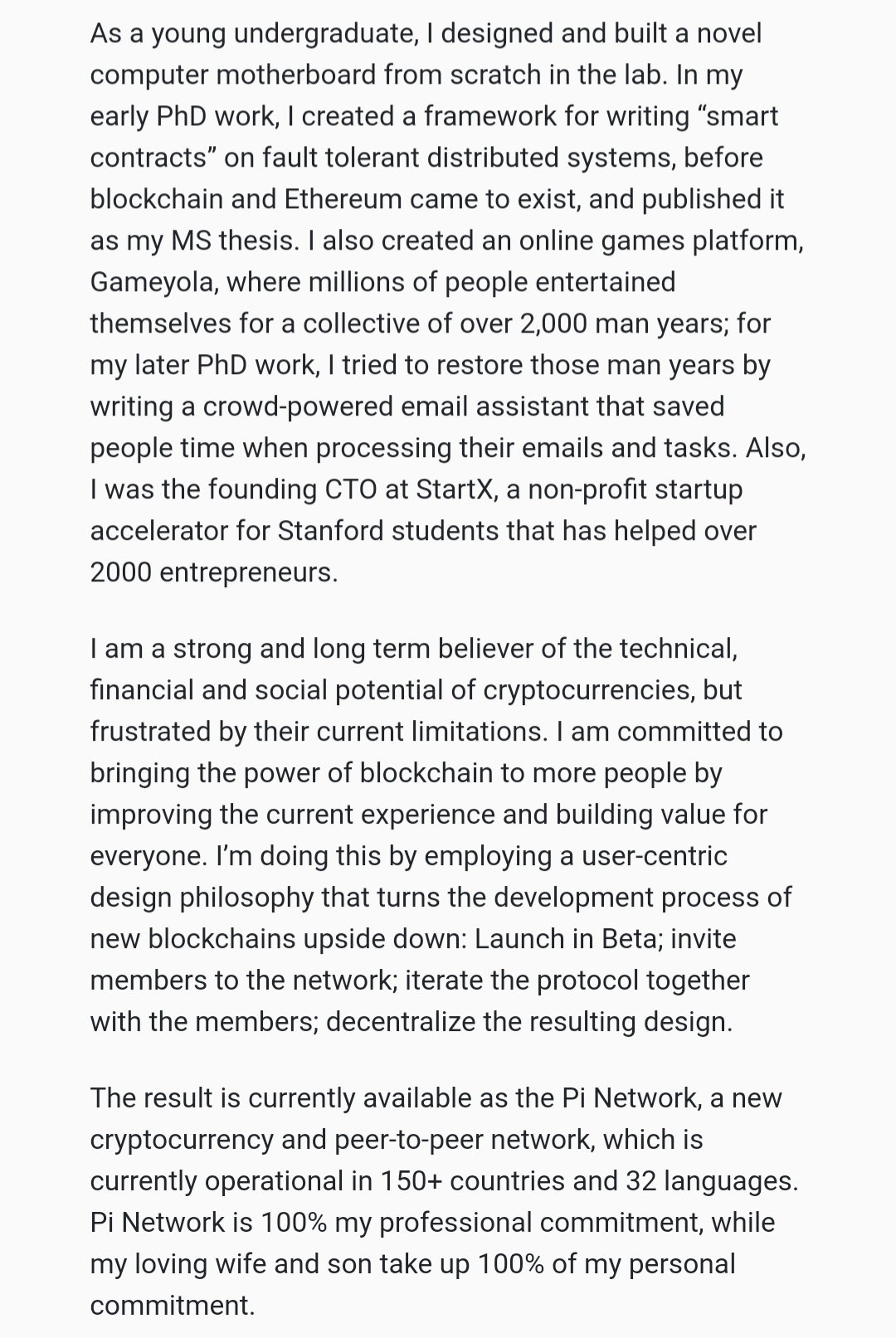Click the final word "commitment." at bottom
The image size is (896, 1338).
coord(173,1306)
